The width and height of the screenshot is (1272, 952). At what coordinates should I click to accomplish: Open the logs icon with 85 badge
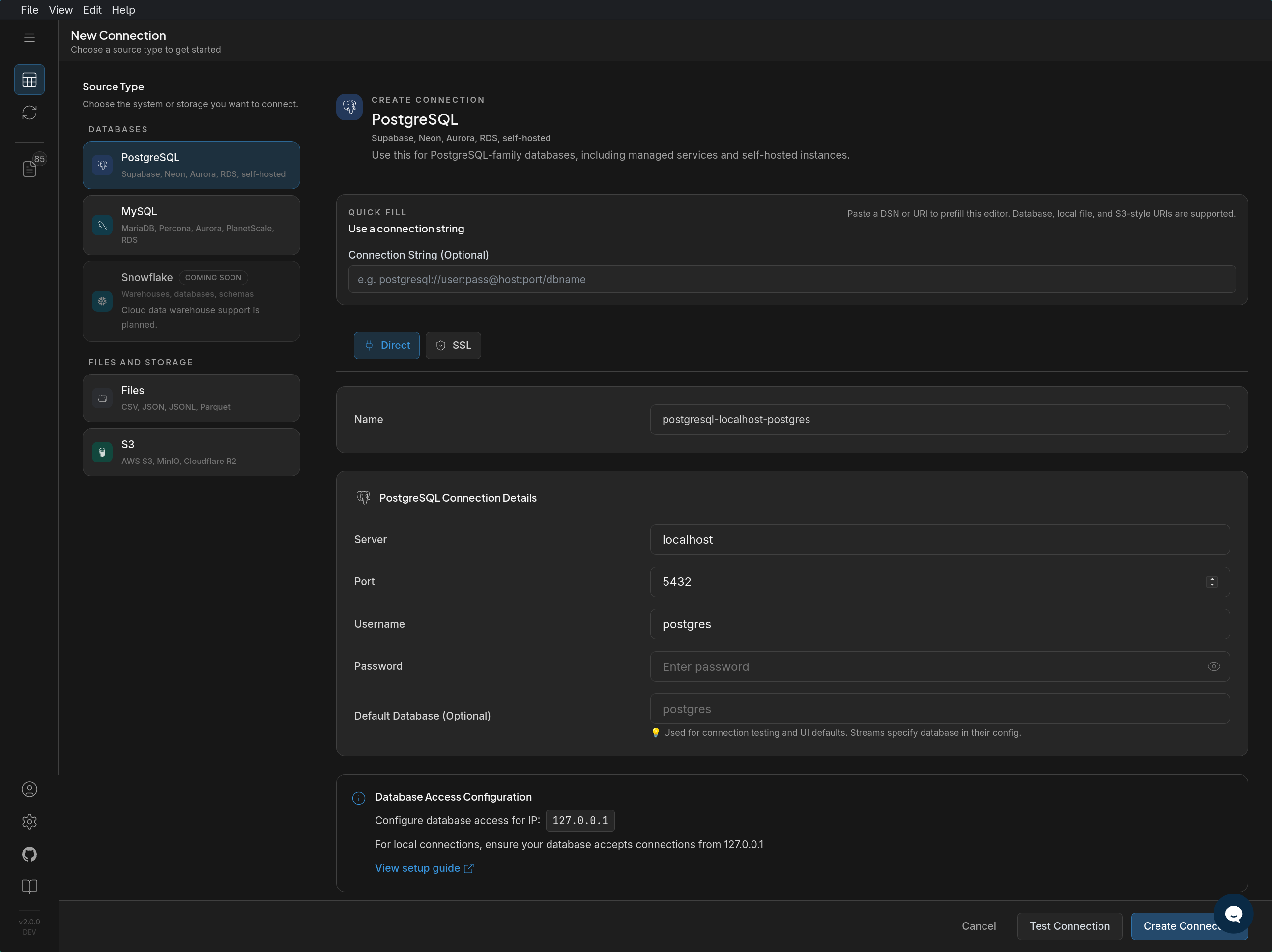coord(29,169)
